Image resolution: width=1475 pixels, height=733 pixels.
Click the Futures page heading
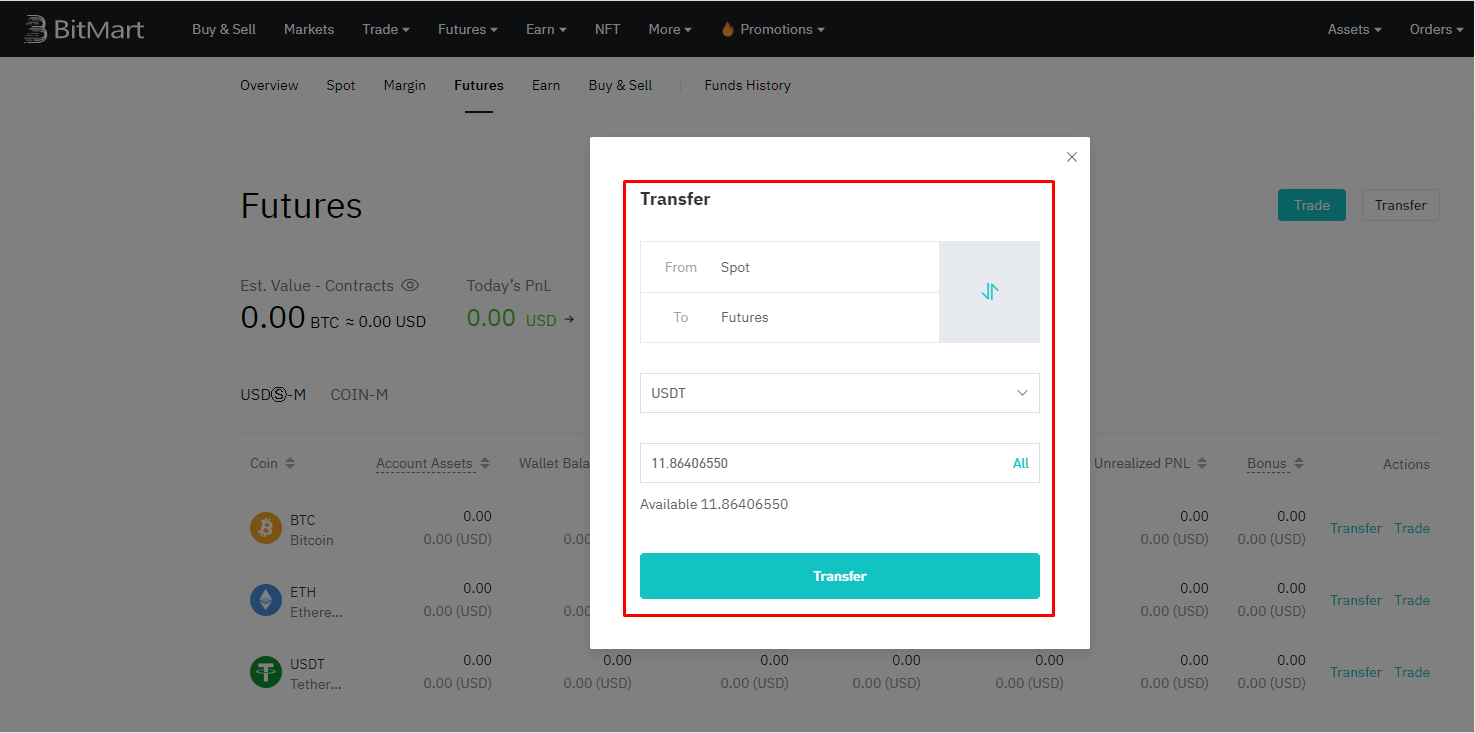(x=301, y=206)
